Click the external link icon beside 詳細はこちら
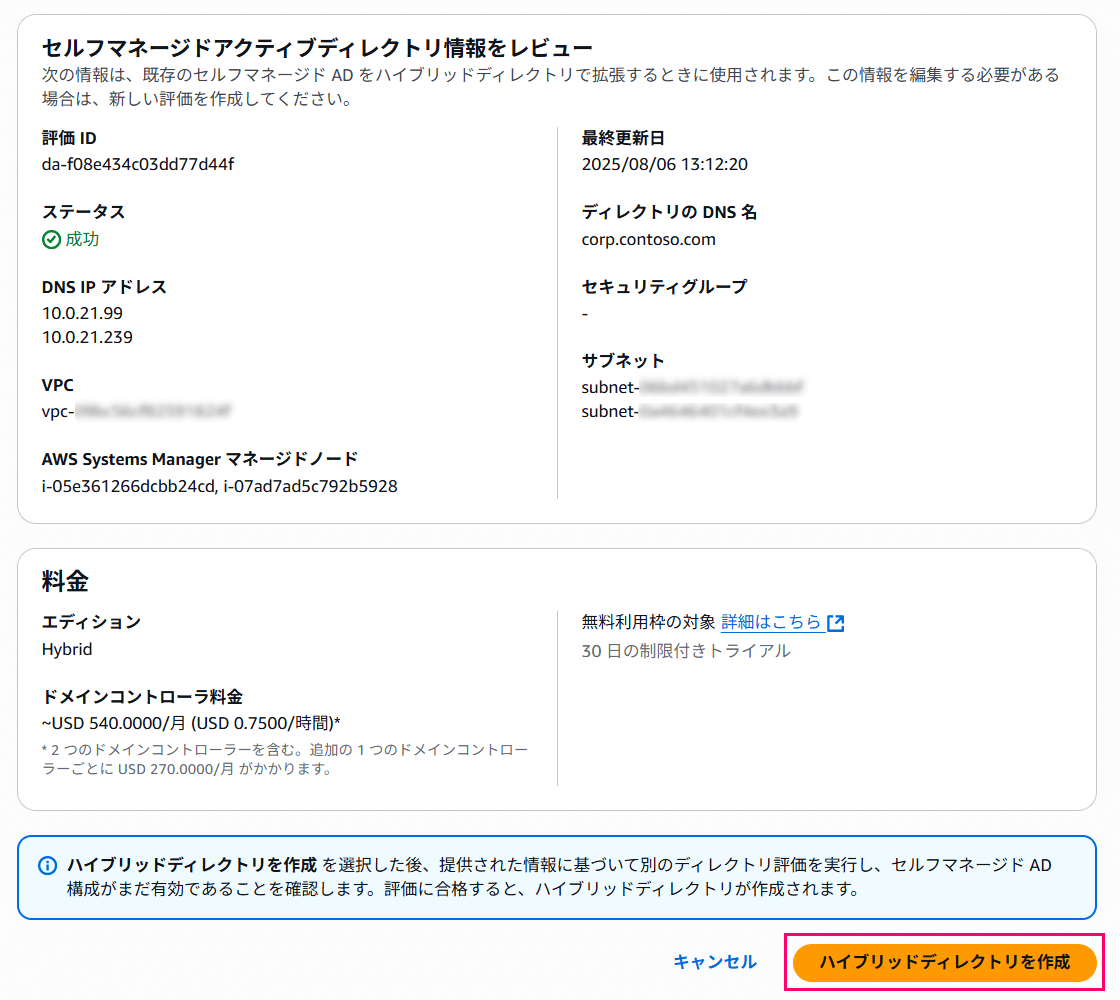 (x=836, y=623)
